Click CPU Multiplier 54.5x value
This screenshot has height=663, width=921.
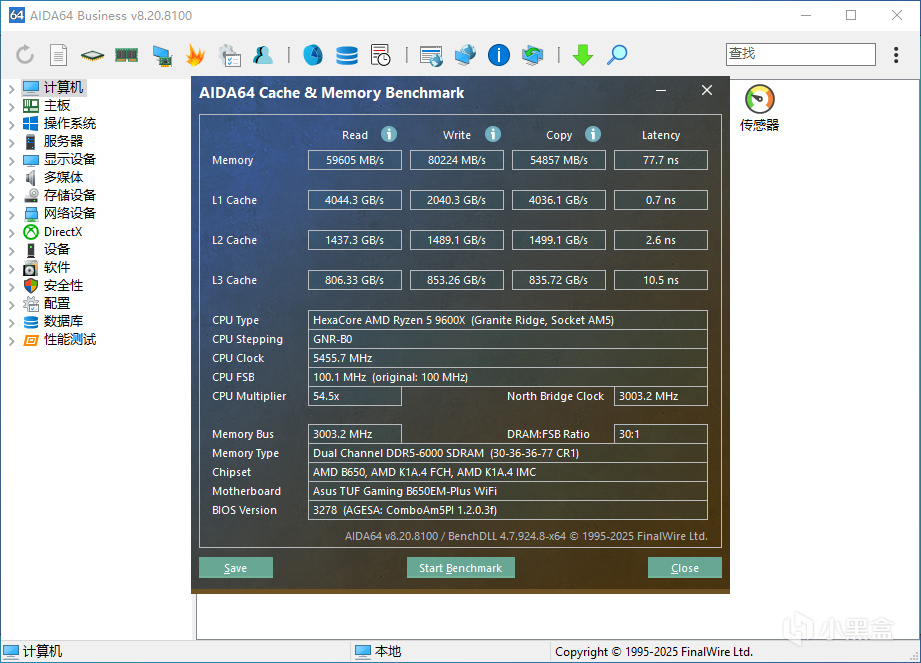pyautogui.click(x=355, y=396)
